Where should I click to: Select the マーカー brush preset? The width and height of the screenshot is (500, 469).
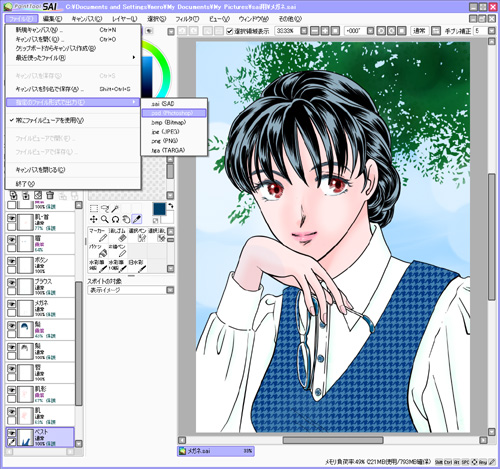(x=98, y=235)
